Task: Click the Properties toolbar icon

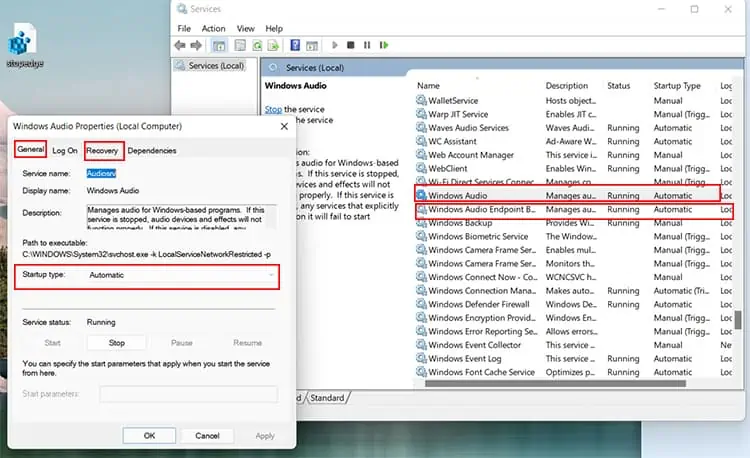Action: (240, 45)
